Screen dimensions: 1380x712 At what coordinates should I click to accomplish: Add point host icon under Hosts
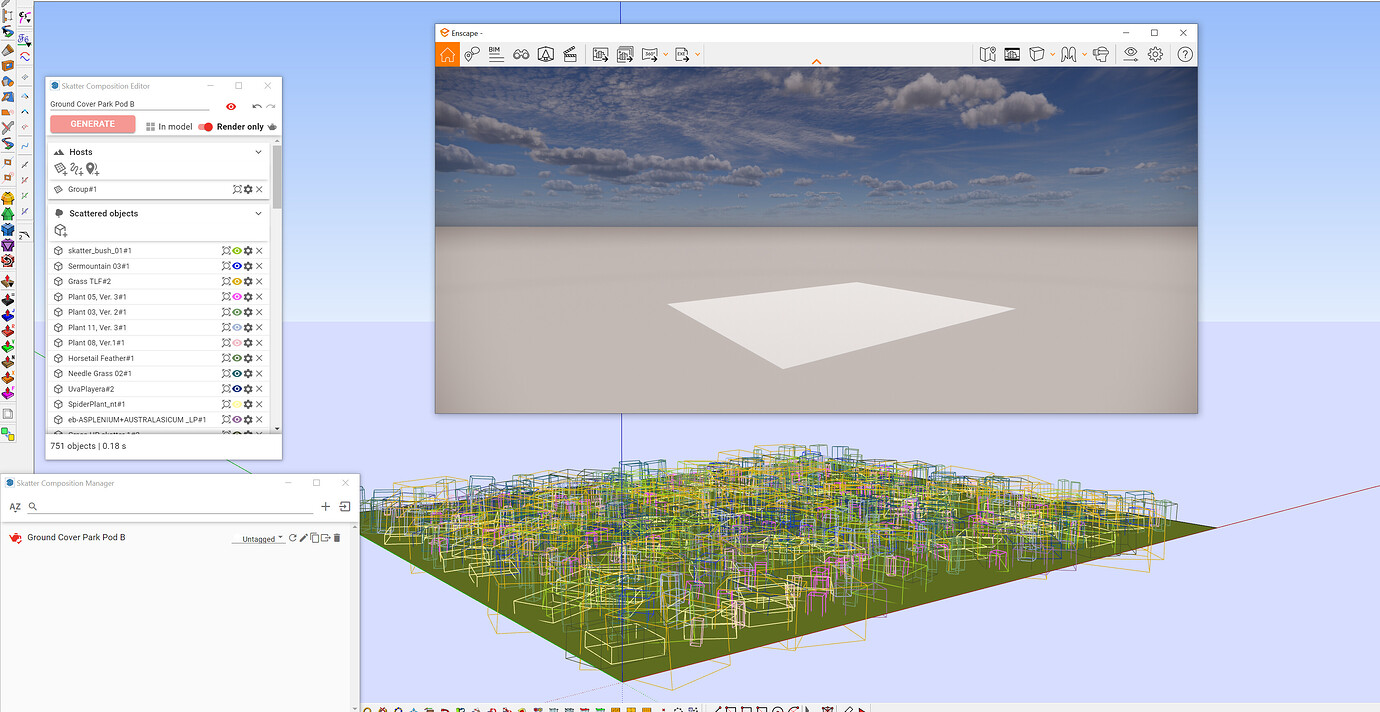(x=92, y=169)
